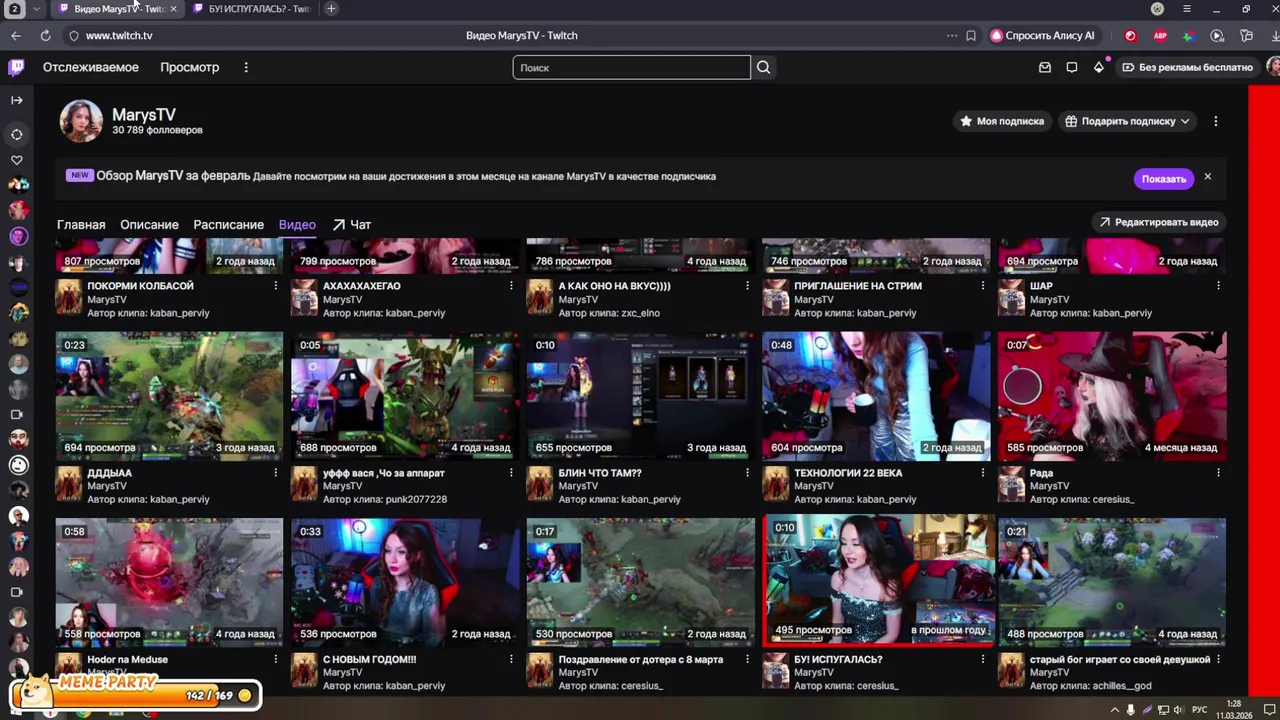The height and width of the screenshot is (720, 1280).
Task: Open channel three-dot menu beside Подарить подписку
Action: (x=1216, y=121)
